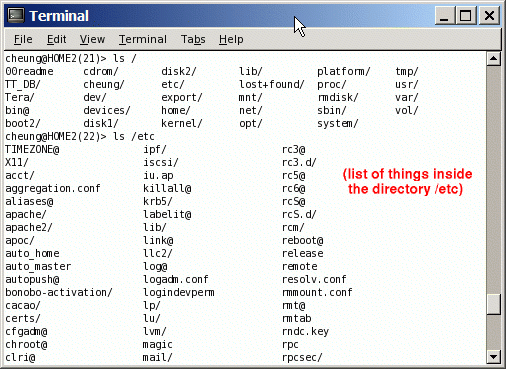Click the 'iscsi/' entry

coord(161,162)
